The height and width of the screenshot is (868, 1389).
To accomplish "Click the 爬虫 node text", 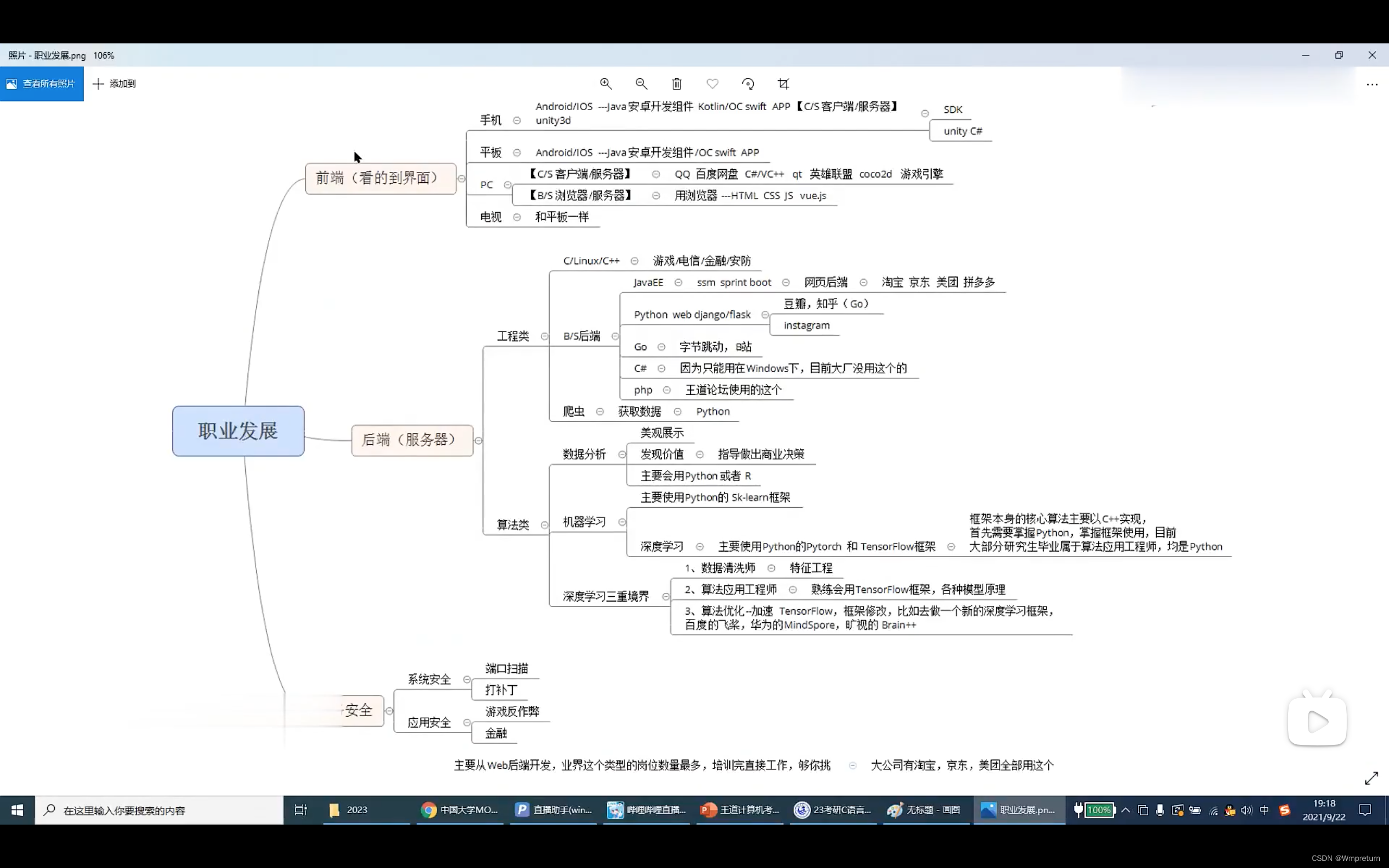I will [574, 412].
